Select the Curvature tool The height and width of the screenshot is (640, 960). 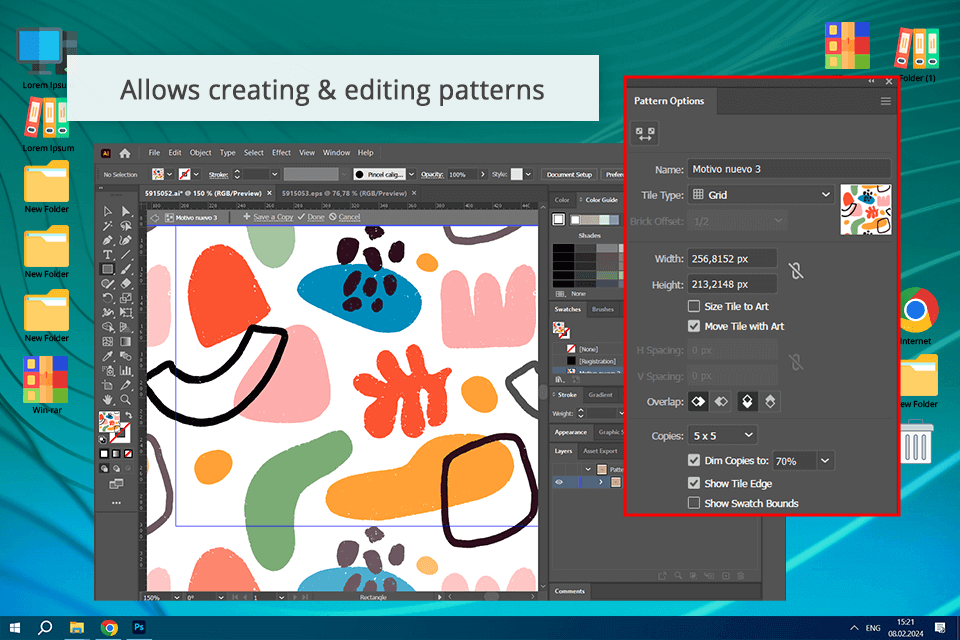pyautogui.click(x=126, y=240)
